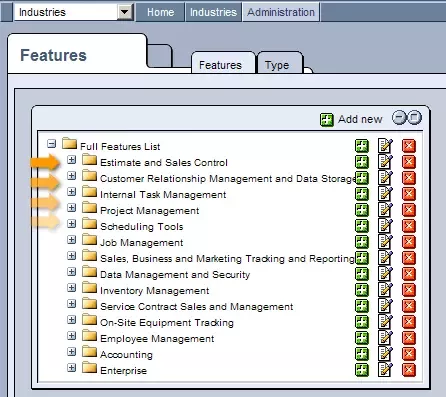Expand the Enterprise node
Image resolution: width=446 pixels, height=397 pixels.
coord(71,368)
